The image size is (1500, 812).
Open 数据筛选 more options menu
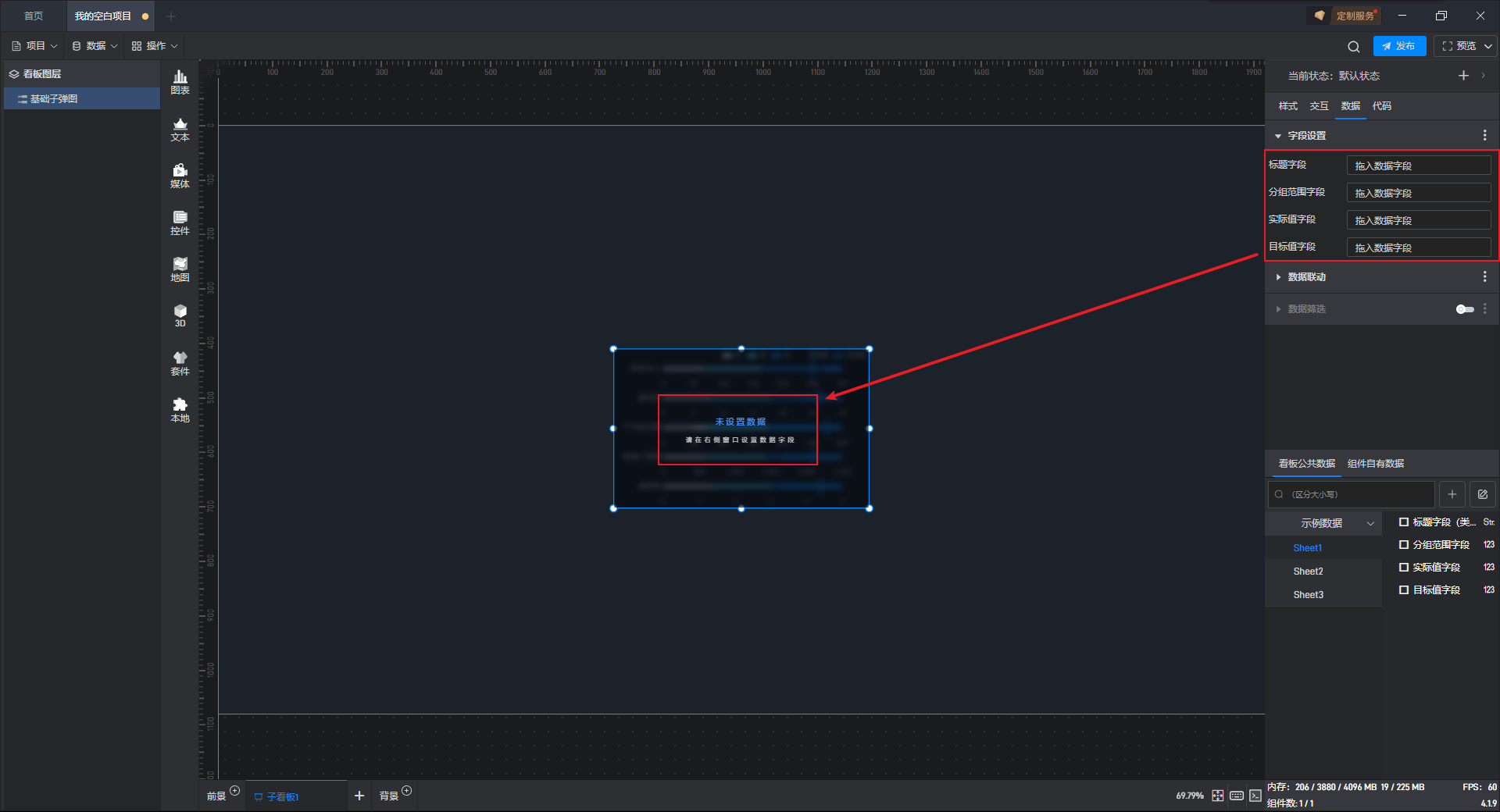pyautogui.click(x=1485, y=309)
